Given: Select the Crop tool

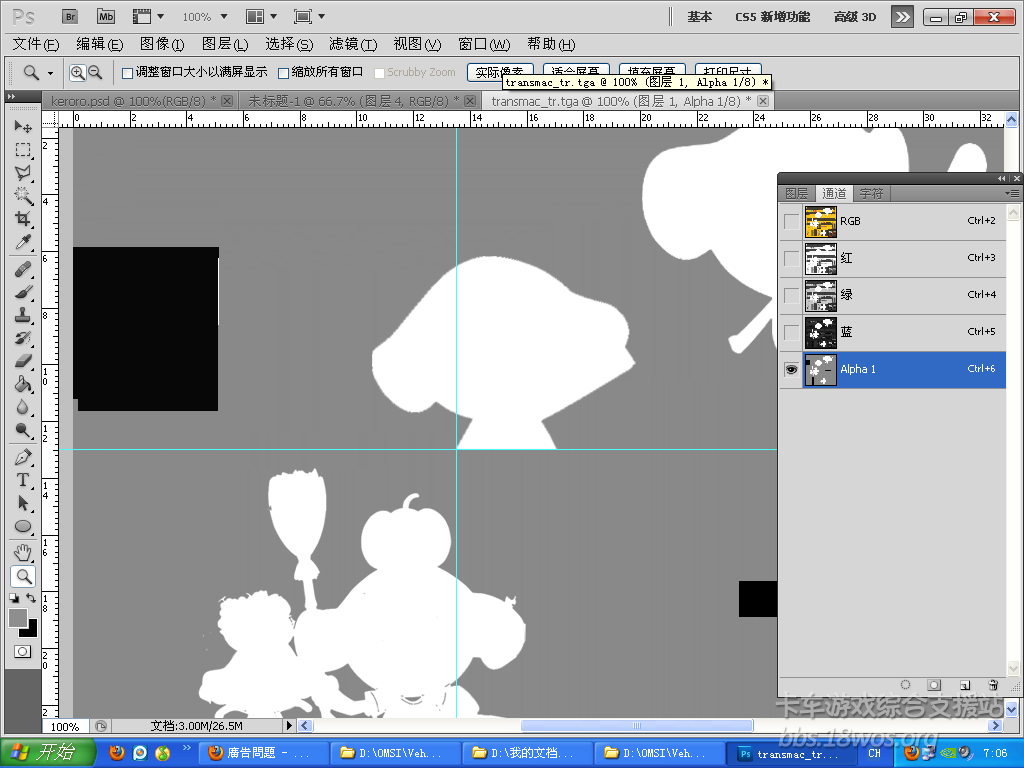Looking at the screenshot, I should click(22, 219).
